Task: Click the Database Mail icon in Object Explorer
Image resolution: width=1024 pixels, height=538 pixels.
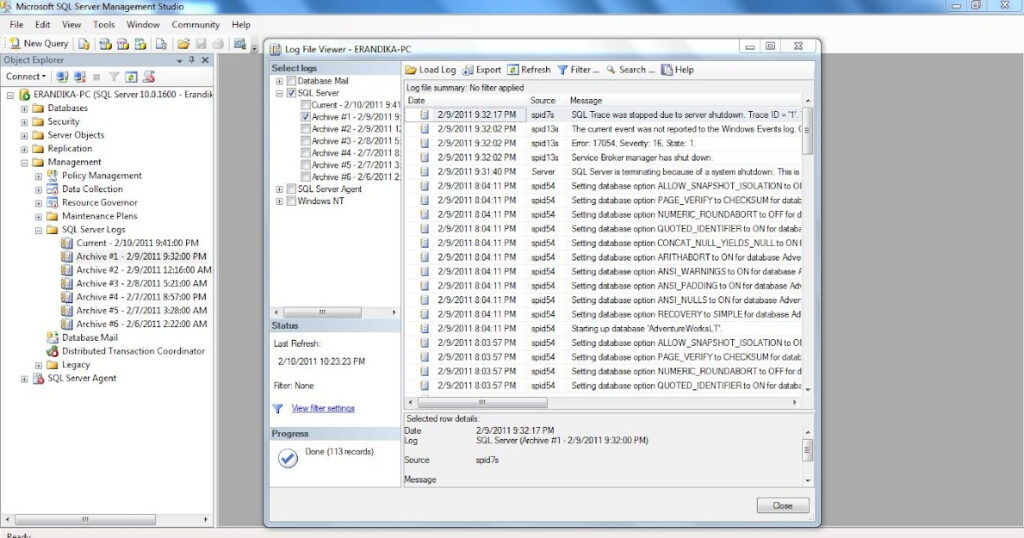Action: 52,338
